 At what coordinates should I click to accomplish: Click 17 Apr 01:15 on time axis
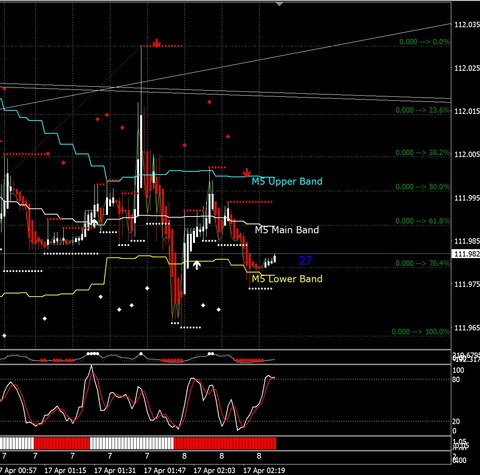click(x=65, y=470)
